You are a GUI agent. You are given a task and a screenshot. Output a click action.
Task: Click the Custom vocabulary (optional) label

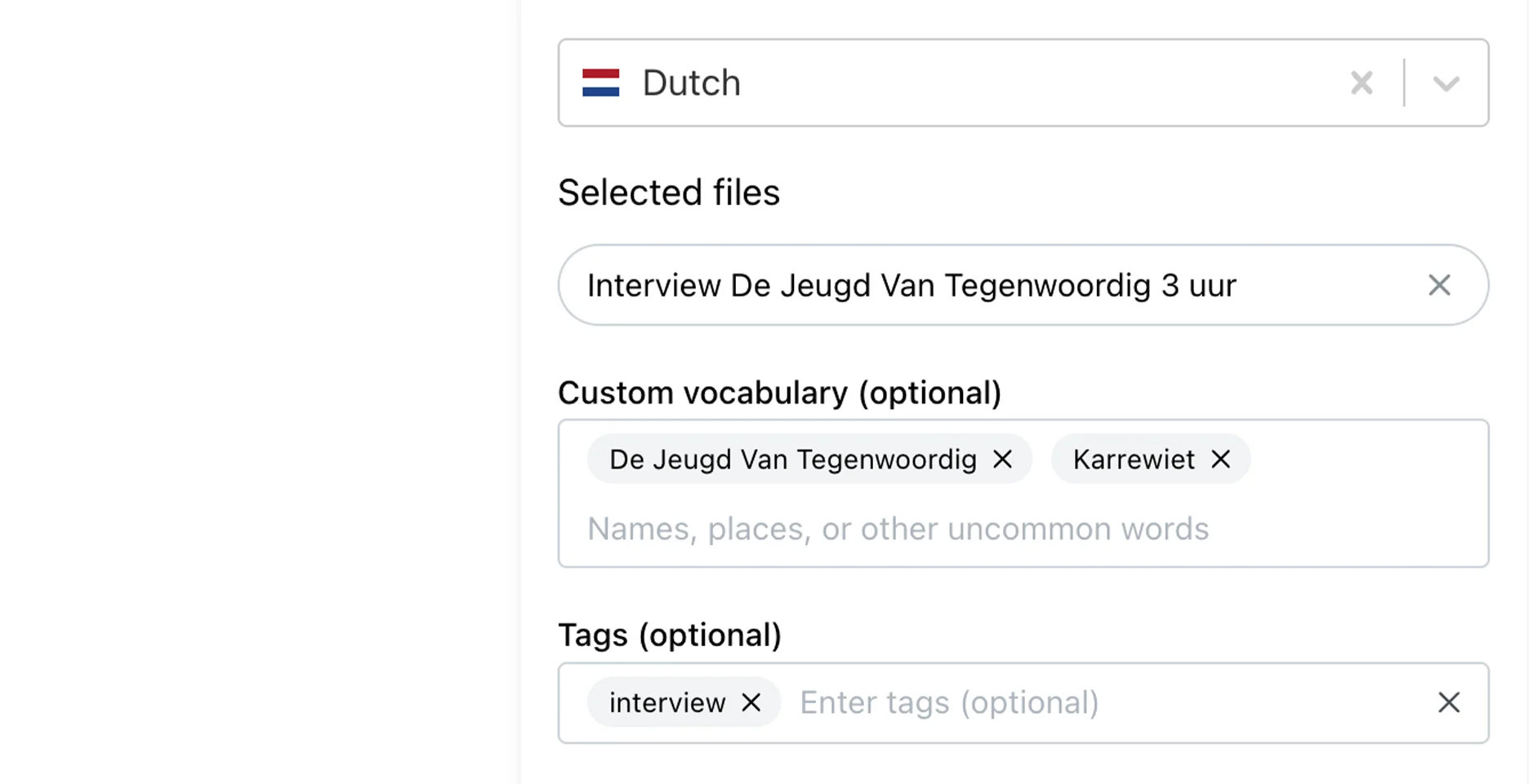779,393
